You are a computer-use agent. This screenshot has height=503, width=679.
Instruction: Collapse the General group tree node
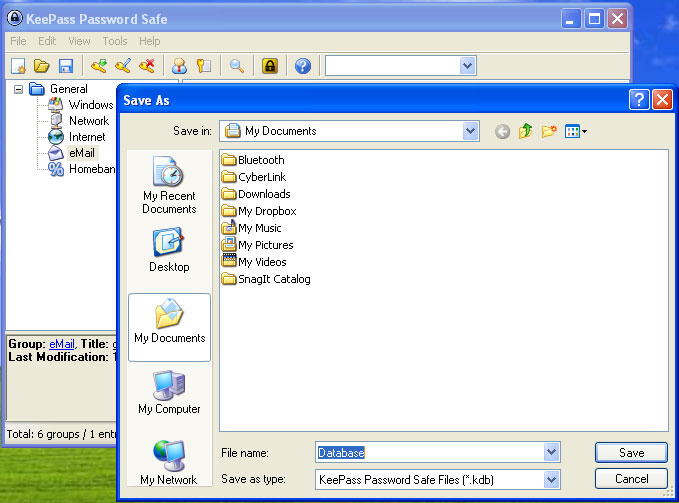tap(18, 90)
